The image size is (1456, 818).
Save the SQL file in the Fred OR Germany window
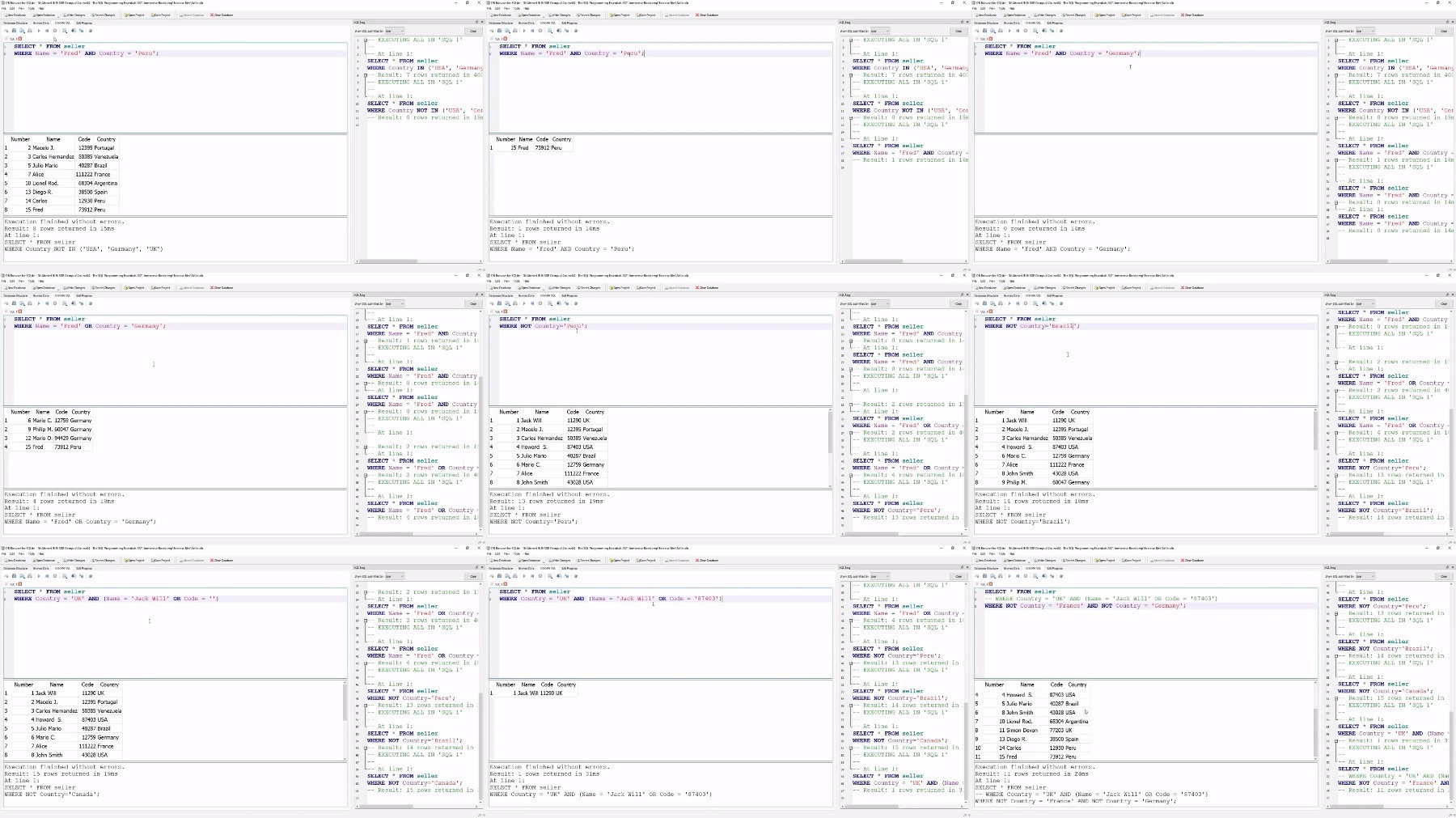pyautogui.click(x=22, y=303)
